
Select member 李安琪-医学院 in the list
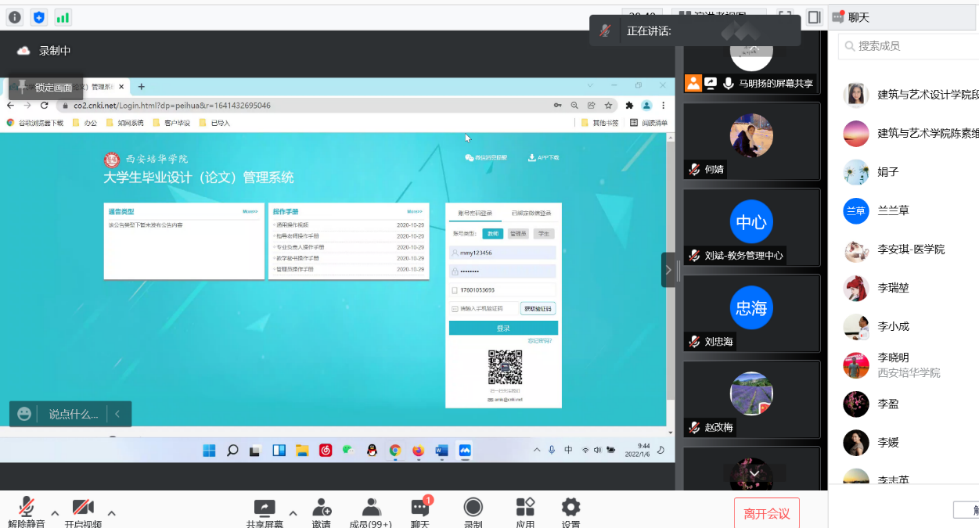[910, 249]
